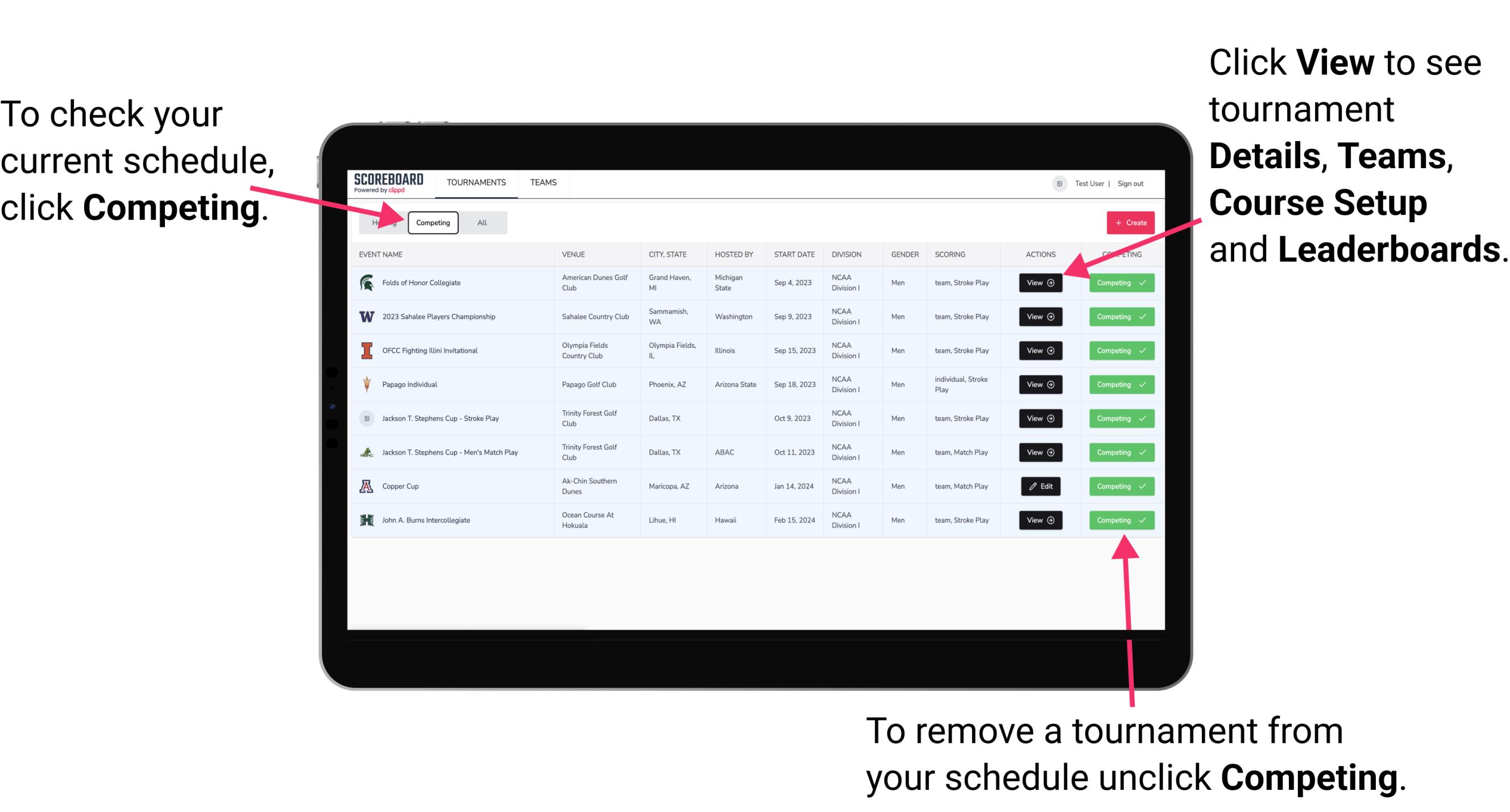Click the plus Create button

coord(1128,222)
